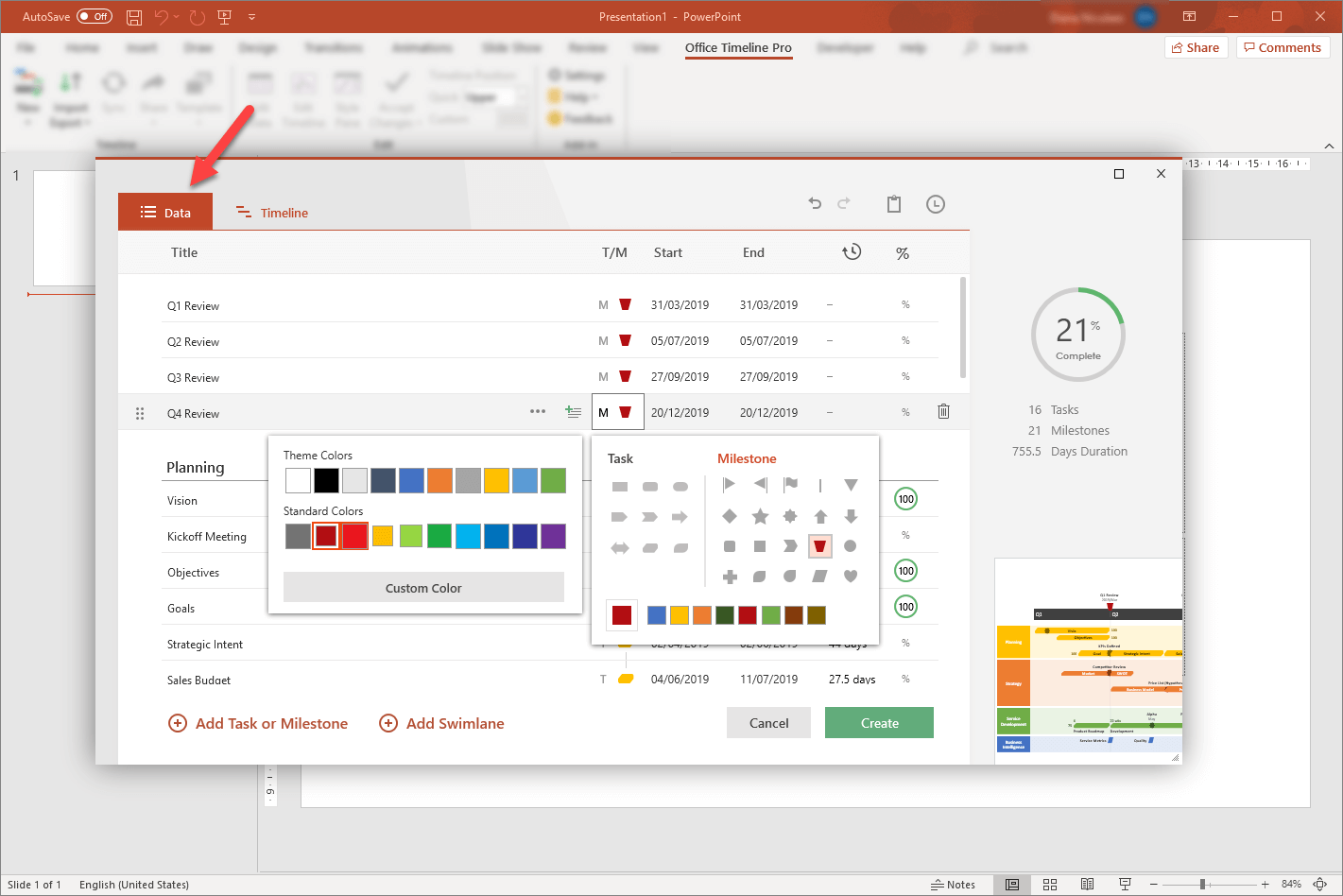
Task: Click the indent icon on Q4 Review row
Action: (573, 411)
